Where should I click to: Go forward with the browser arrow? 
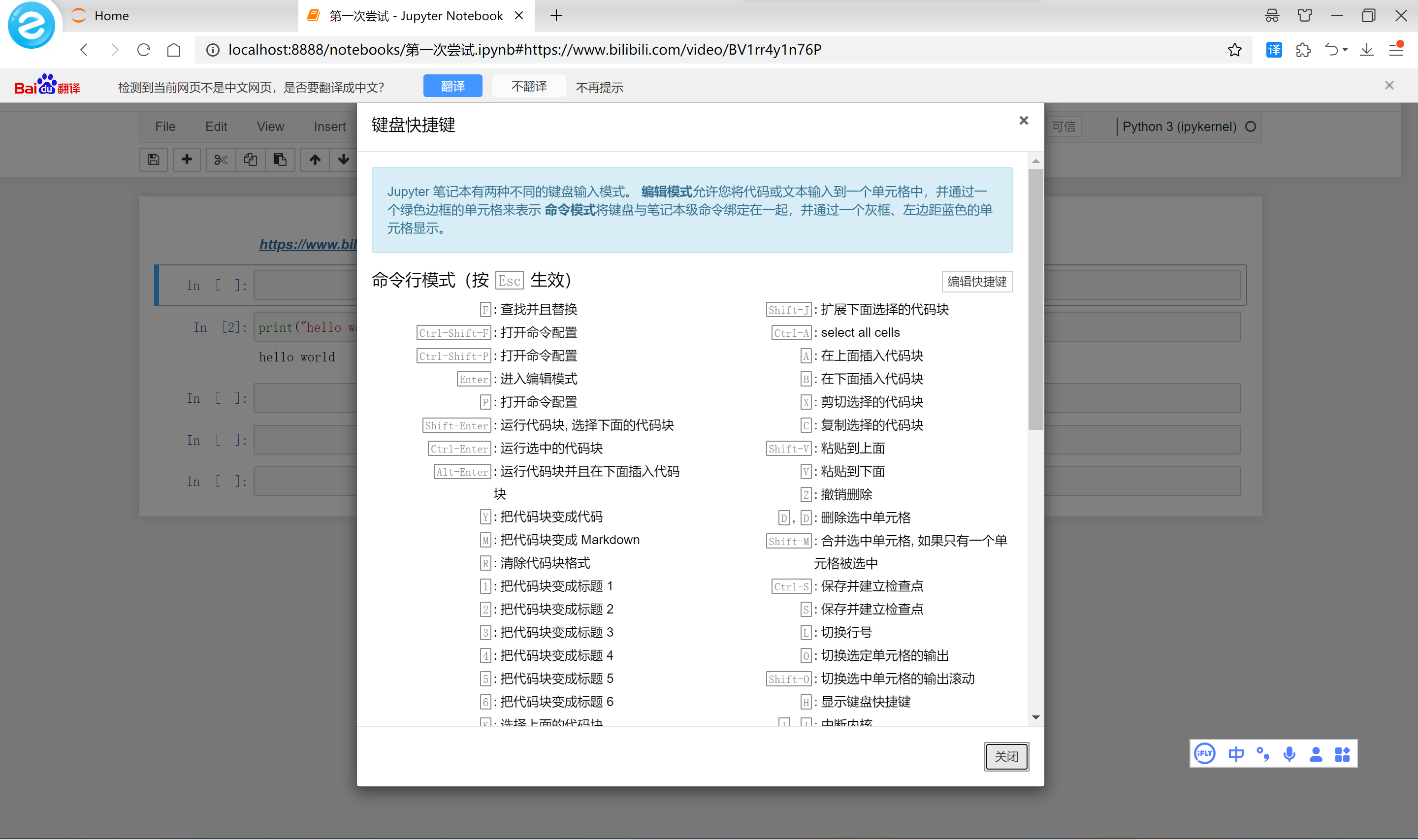[114, 50]
